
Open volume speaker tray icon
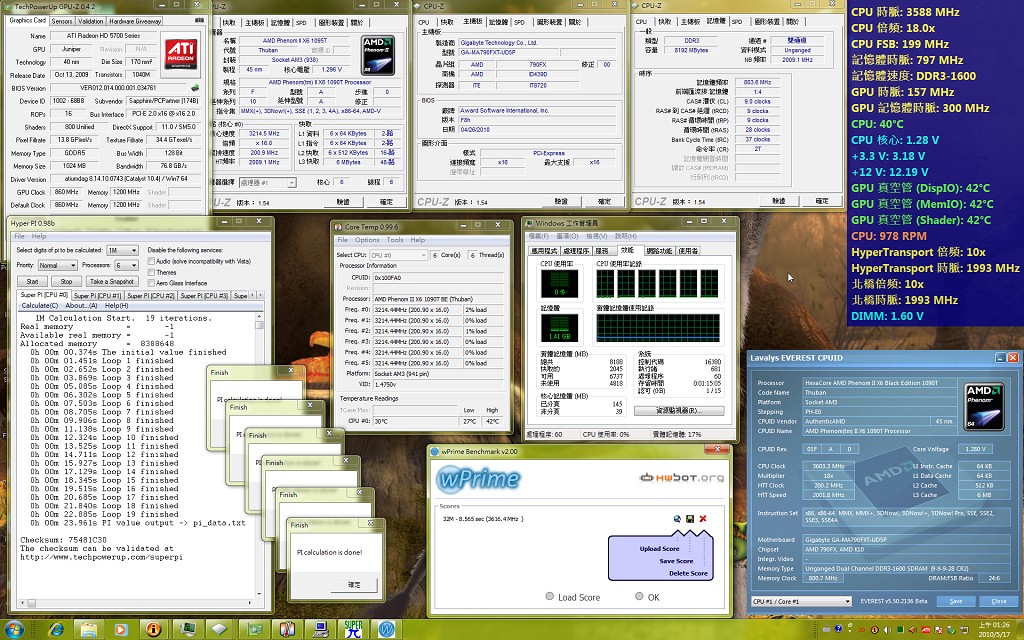(887, 630)
